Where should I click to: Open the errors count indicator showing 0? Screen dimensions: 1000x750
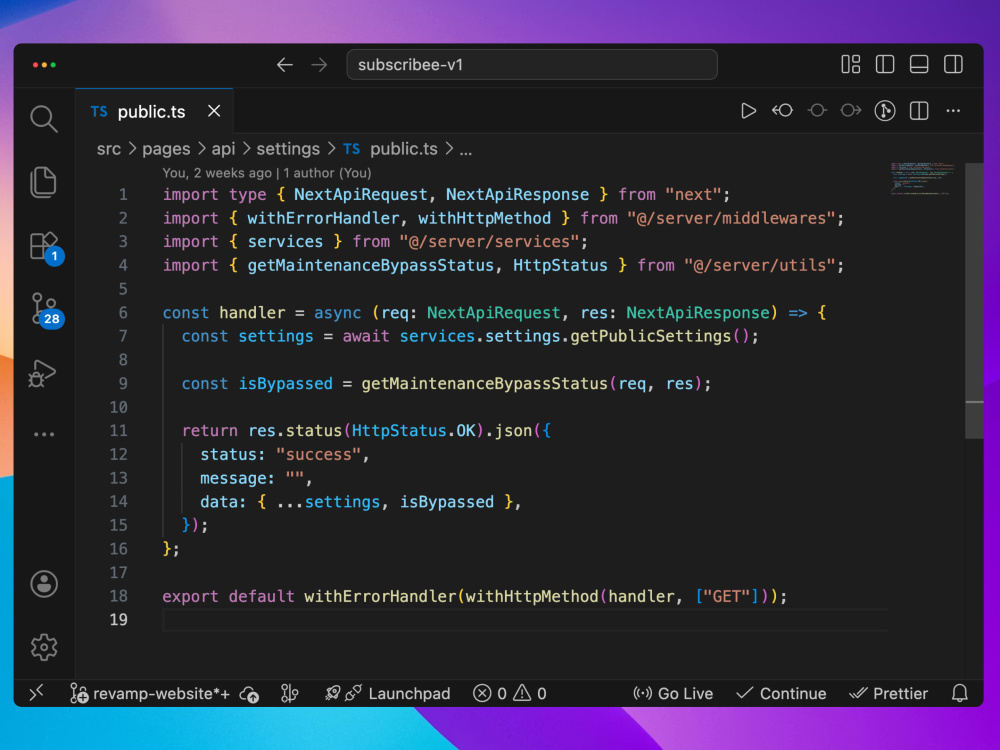tap(490, 693)
